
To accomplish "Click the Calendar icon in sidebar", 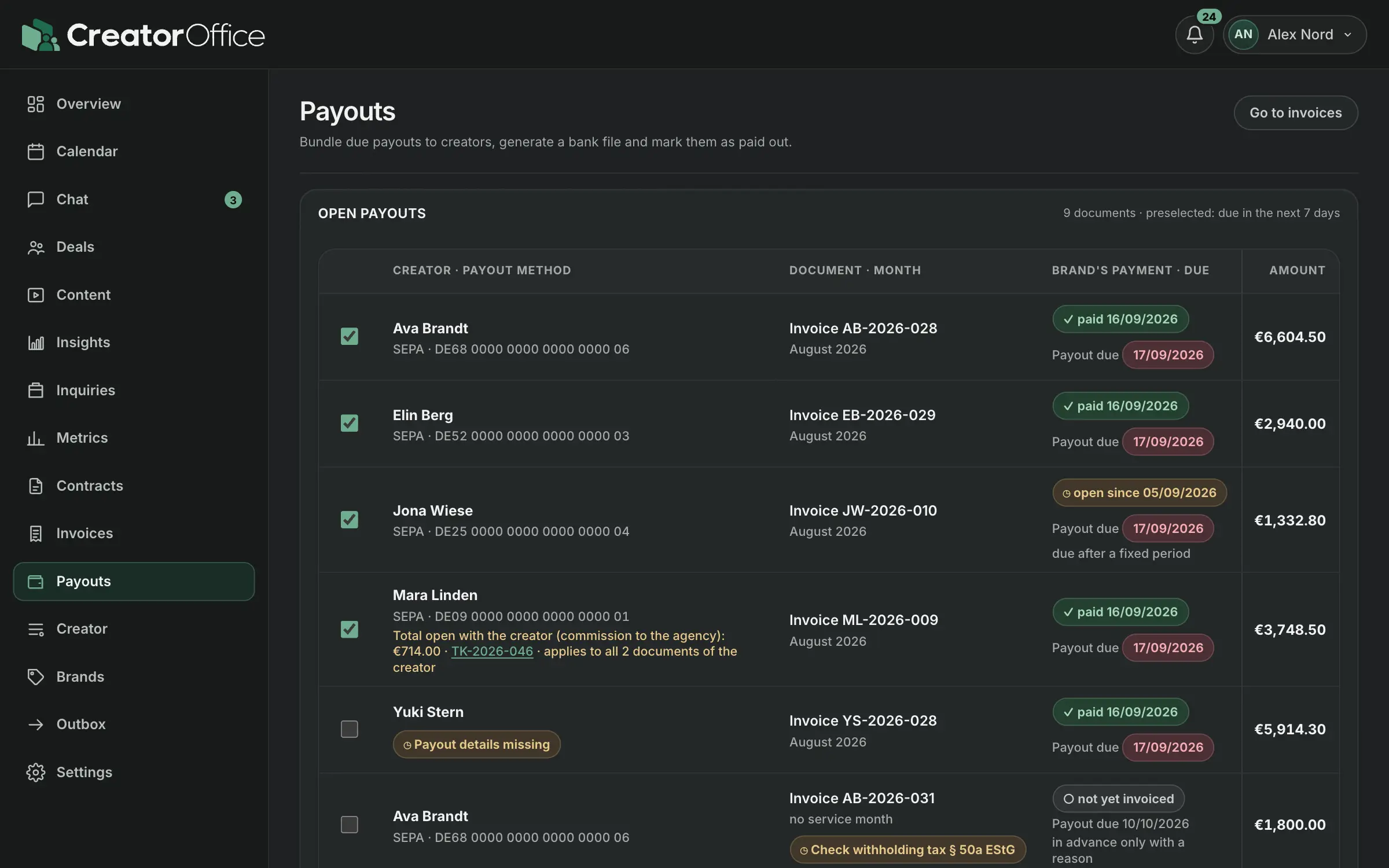I will [x=36, y=152].
